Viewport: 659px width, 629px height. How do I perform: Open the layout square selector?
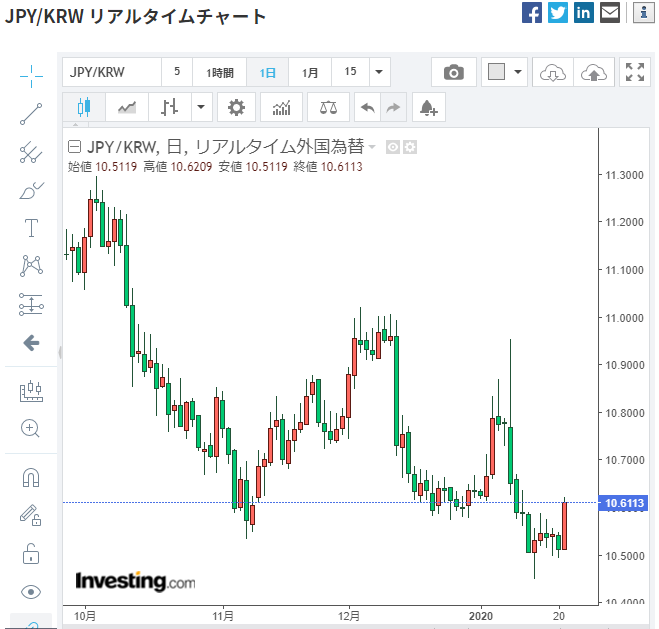coord(496,72)
